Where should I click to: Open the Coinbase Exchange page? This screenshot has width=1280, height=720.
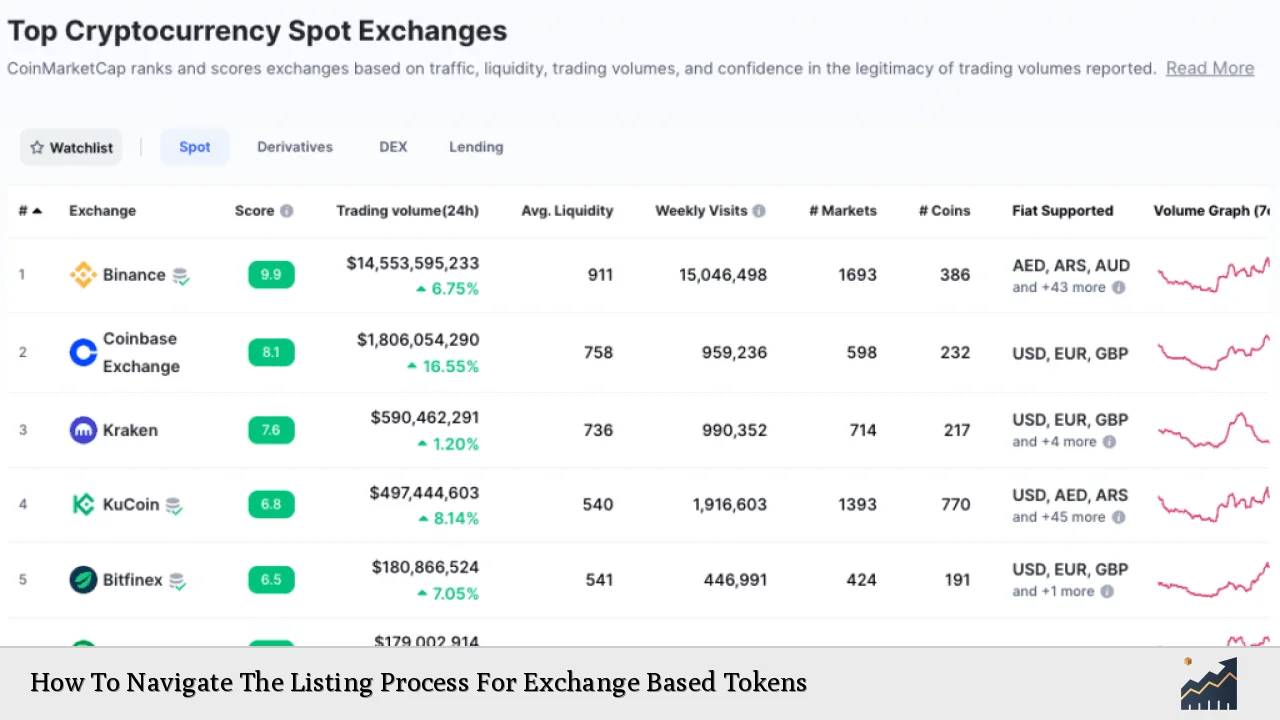coord(141,352)
